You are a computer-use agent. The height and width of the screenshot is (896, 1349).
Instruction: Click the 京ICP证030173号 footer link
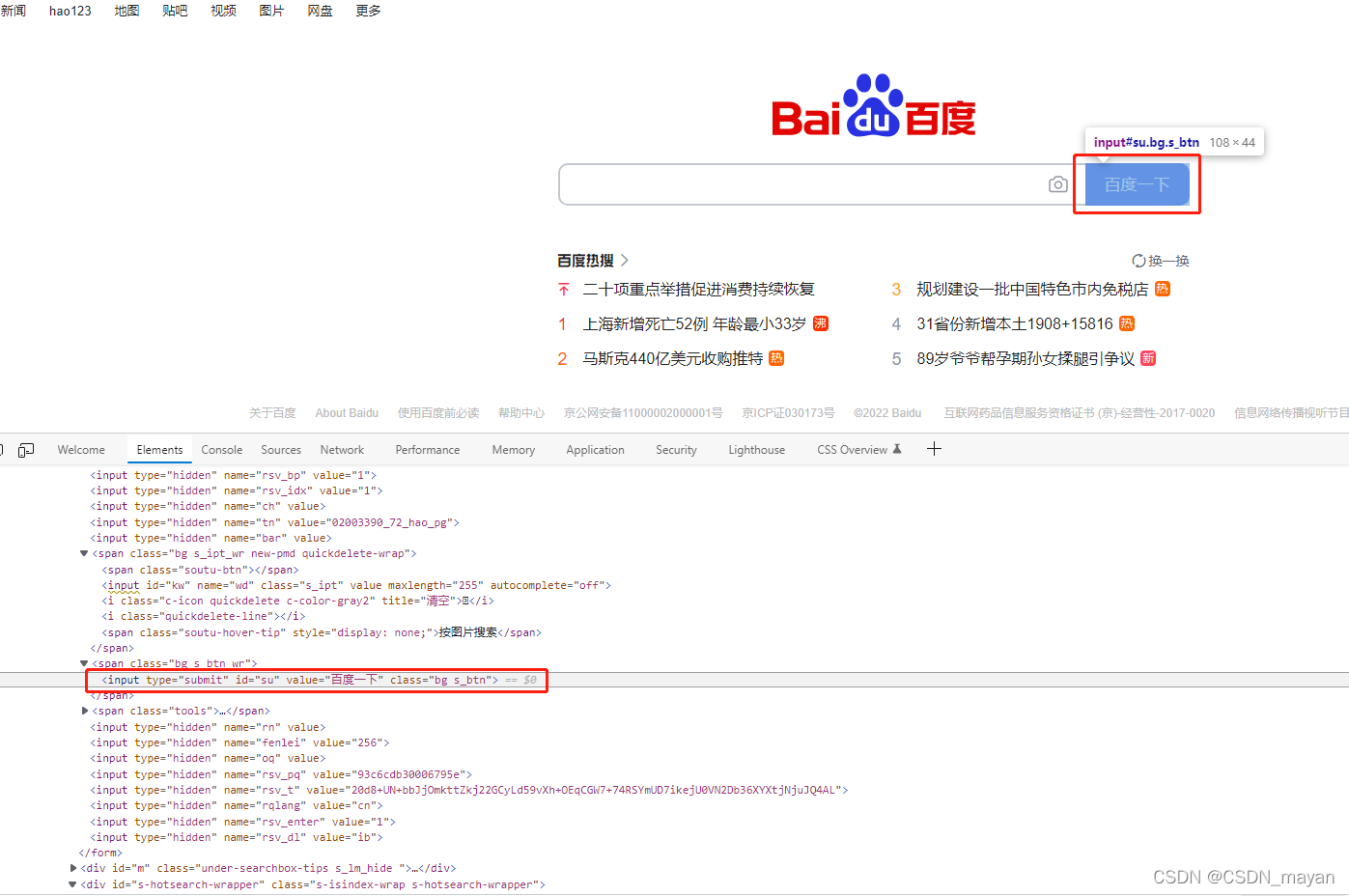point(788,413)
